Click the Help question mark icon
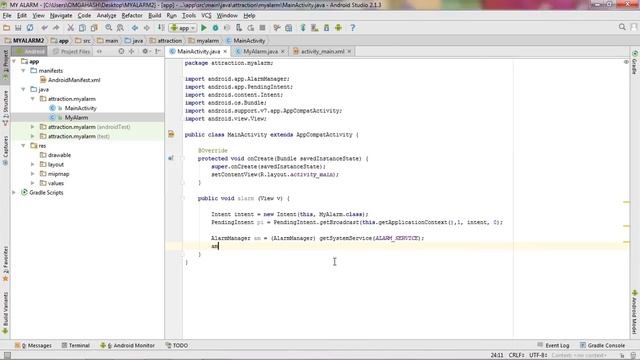This screenshot has height=360, width=640. coord(353,28)
